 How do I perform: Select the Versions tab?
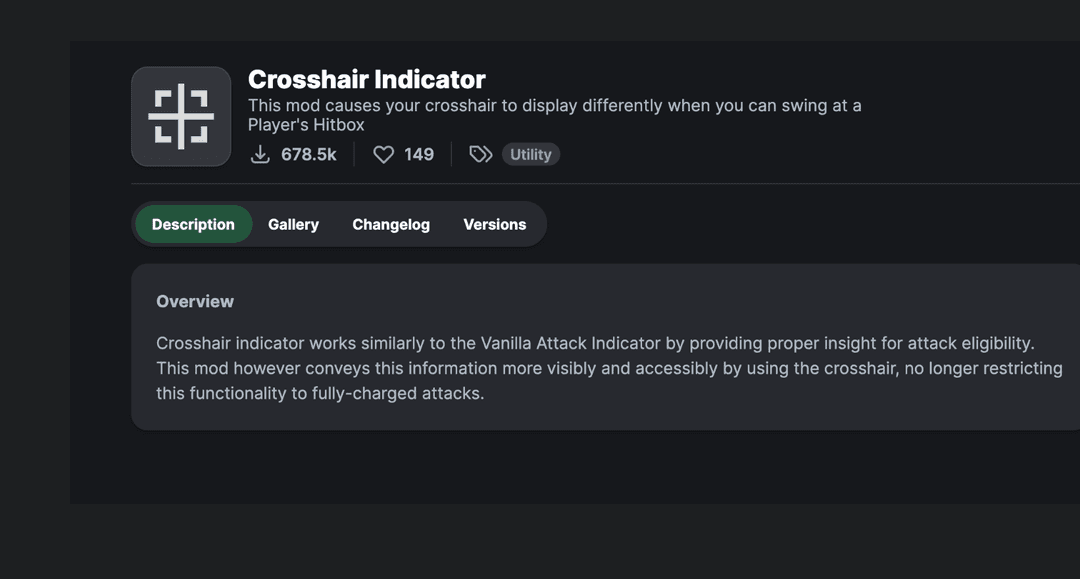[494, 224]
